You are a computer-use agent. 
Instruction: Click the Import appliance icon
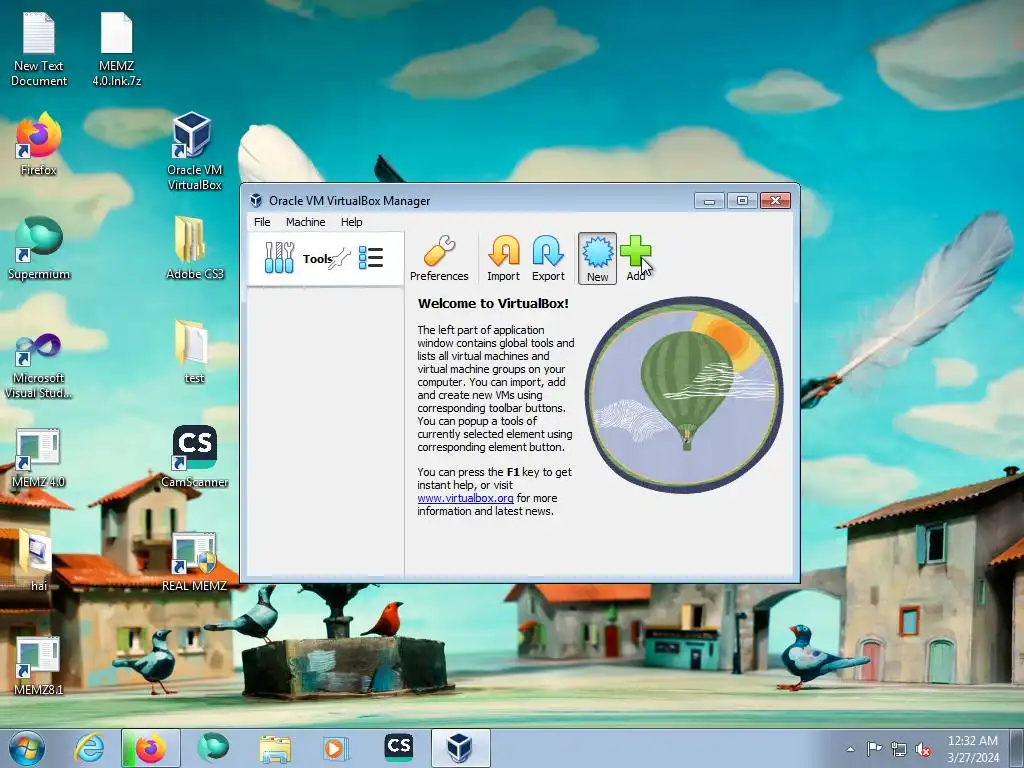pyautogui.click(x=504, y=258)
